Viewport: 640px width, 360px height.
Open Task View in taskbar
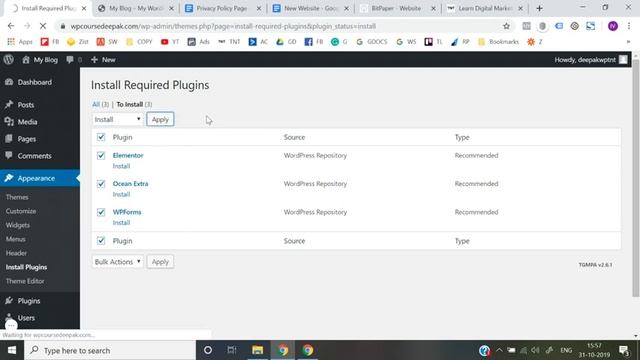(x=232, y=350)
